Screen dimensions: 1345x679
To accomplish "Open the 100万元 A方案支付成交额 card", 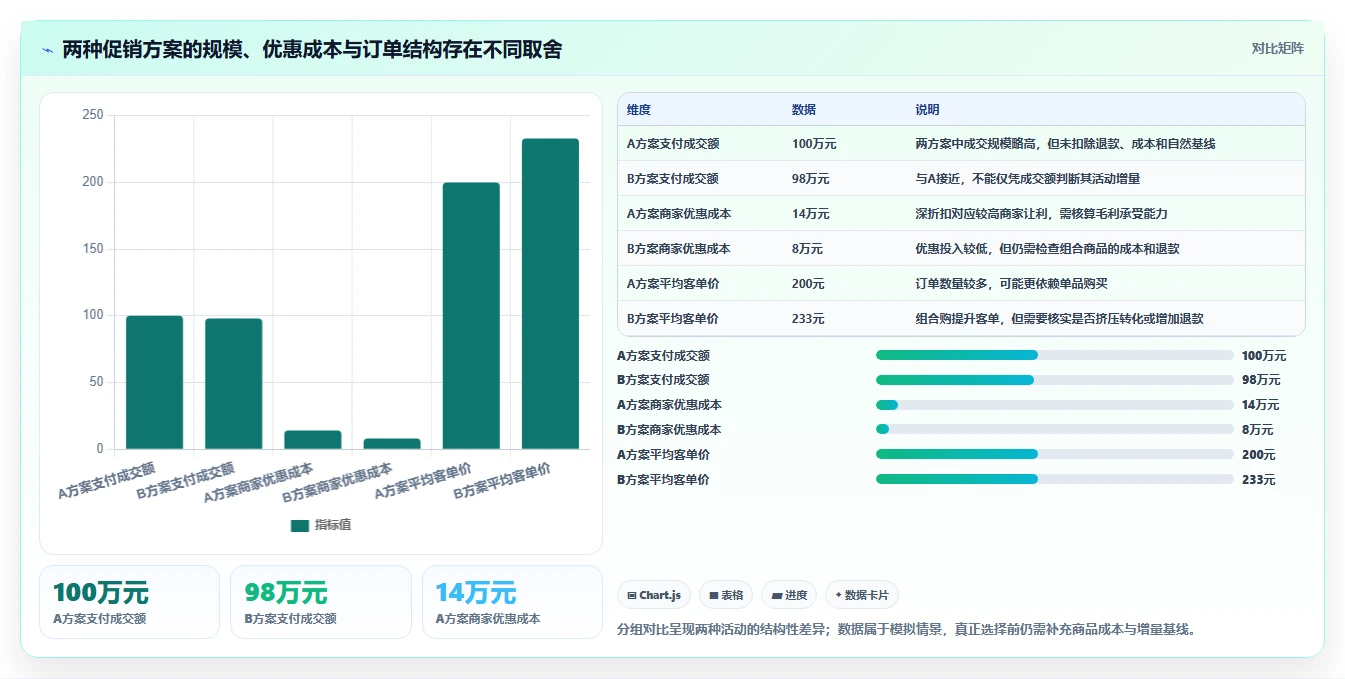I will 129,602.
